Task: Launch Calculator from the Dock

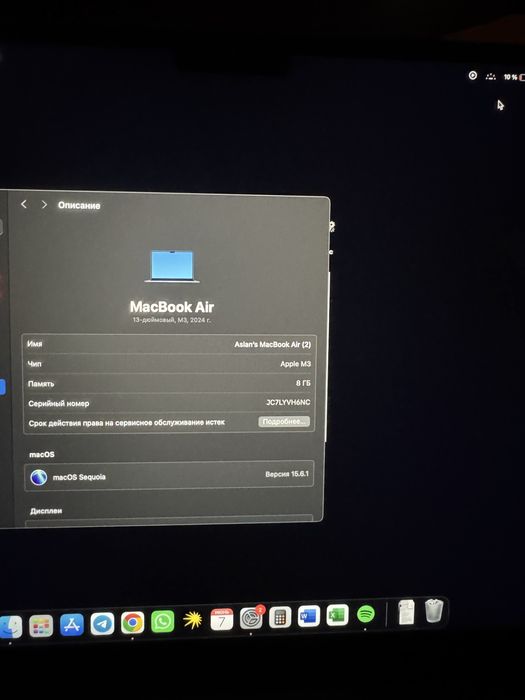Action: click(280, 617)
